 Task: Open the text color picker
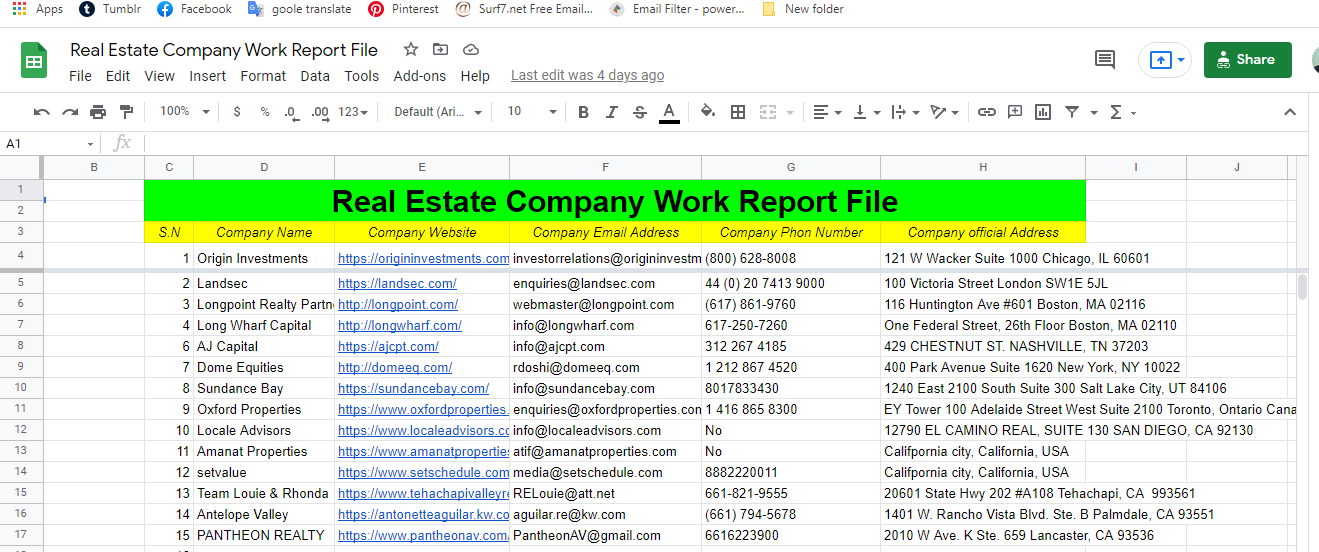pyautogui.click(x=669, y=112)
